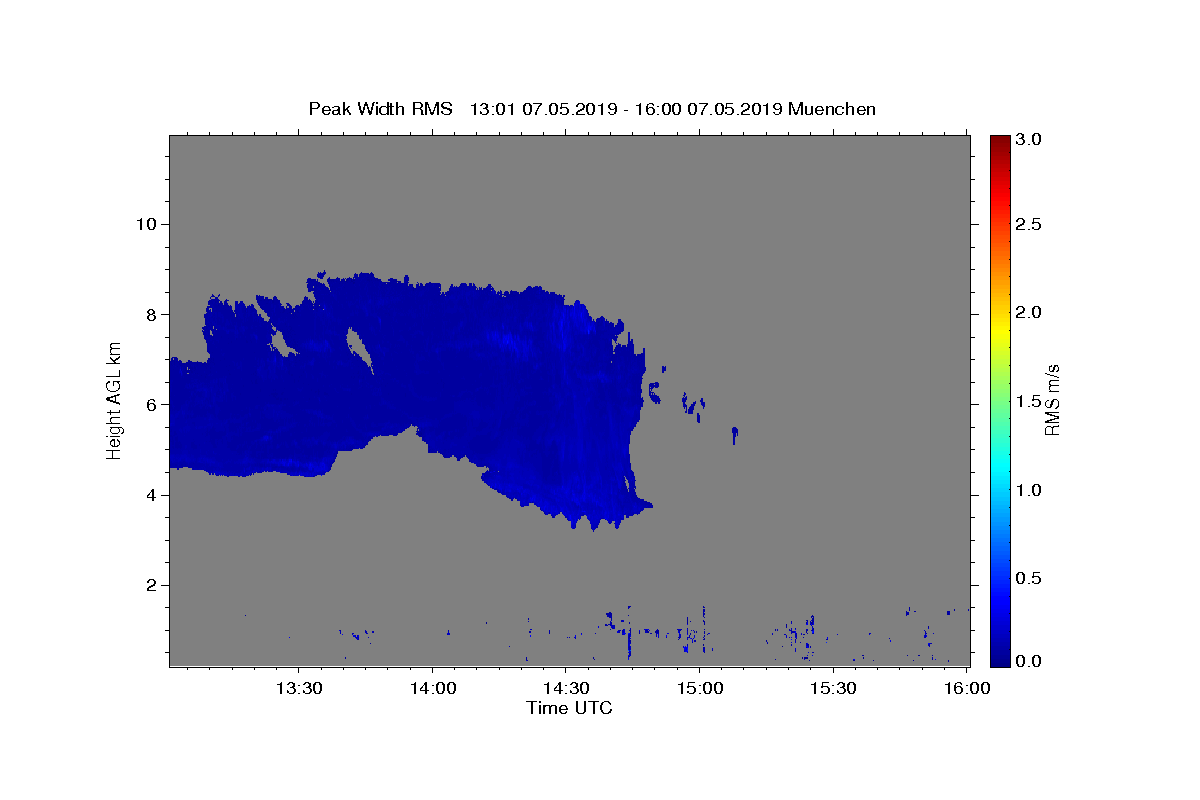Click the 'Height AGL km' axis label
This screenshot has height=800, width=1200.
115,401
